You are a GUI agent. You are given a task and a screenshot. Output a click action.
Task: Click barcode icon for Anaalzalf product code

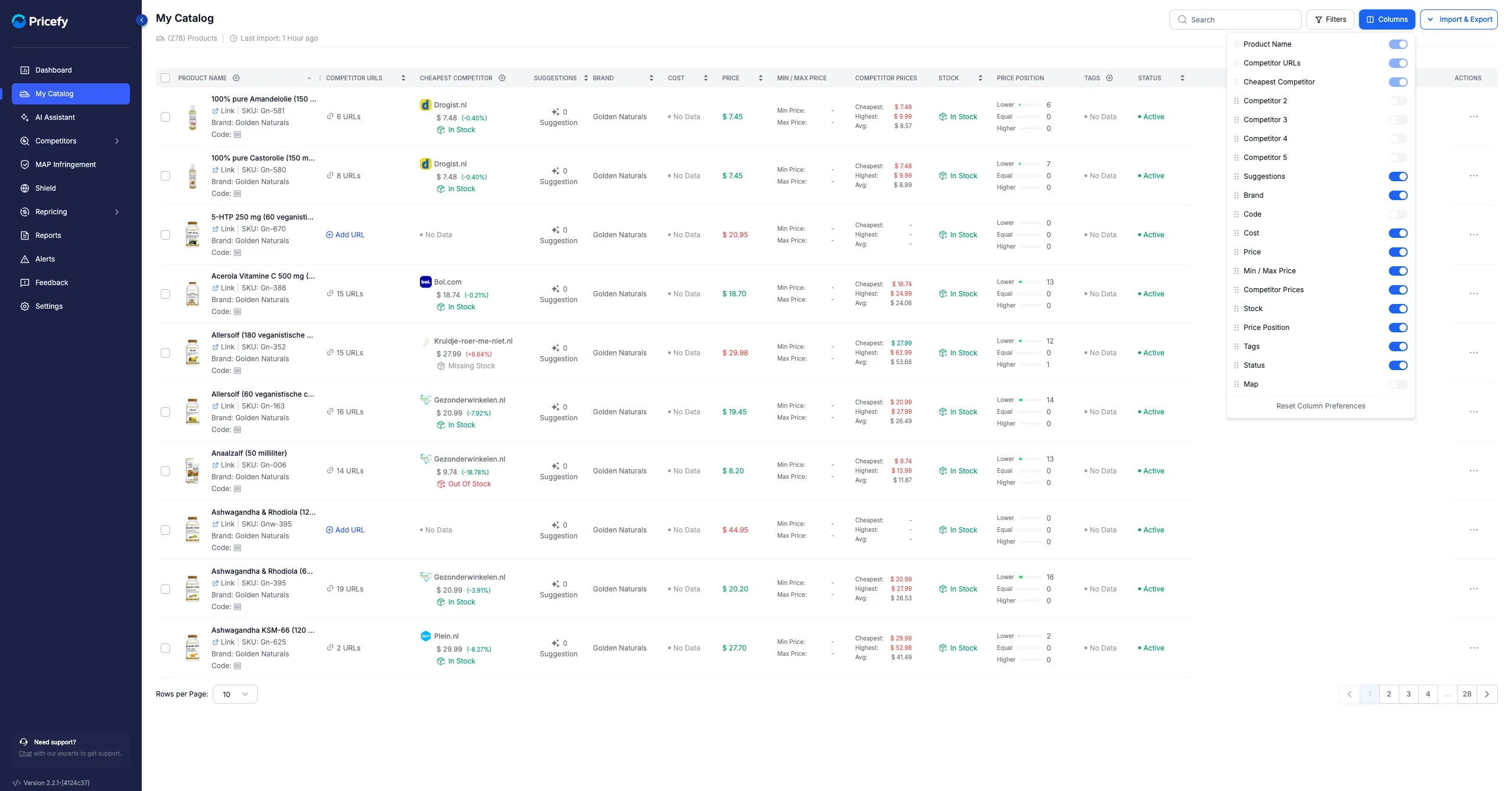click(237, 489)
